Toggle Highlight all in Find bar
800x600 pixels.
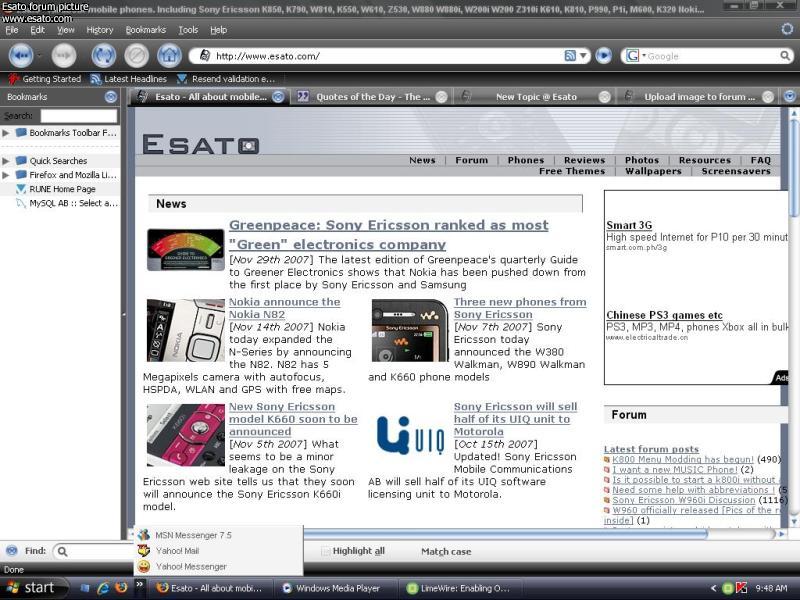(x=353, y=552)
